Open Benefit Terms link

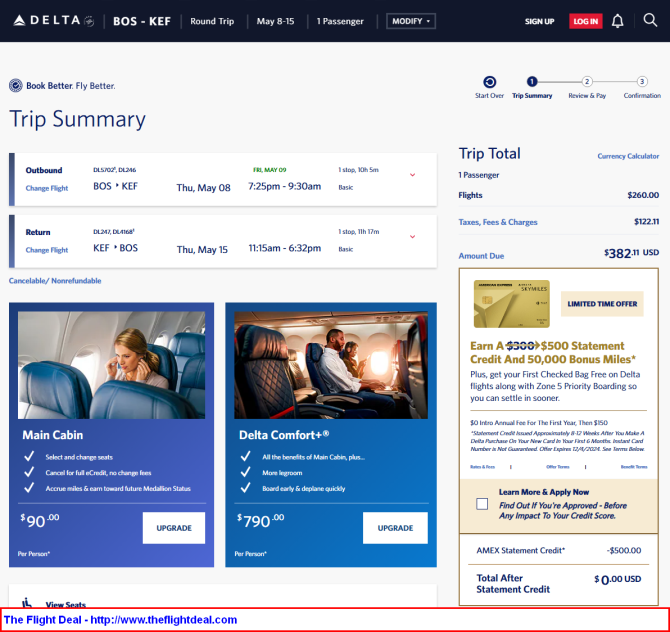tap(634, 467)
